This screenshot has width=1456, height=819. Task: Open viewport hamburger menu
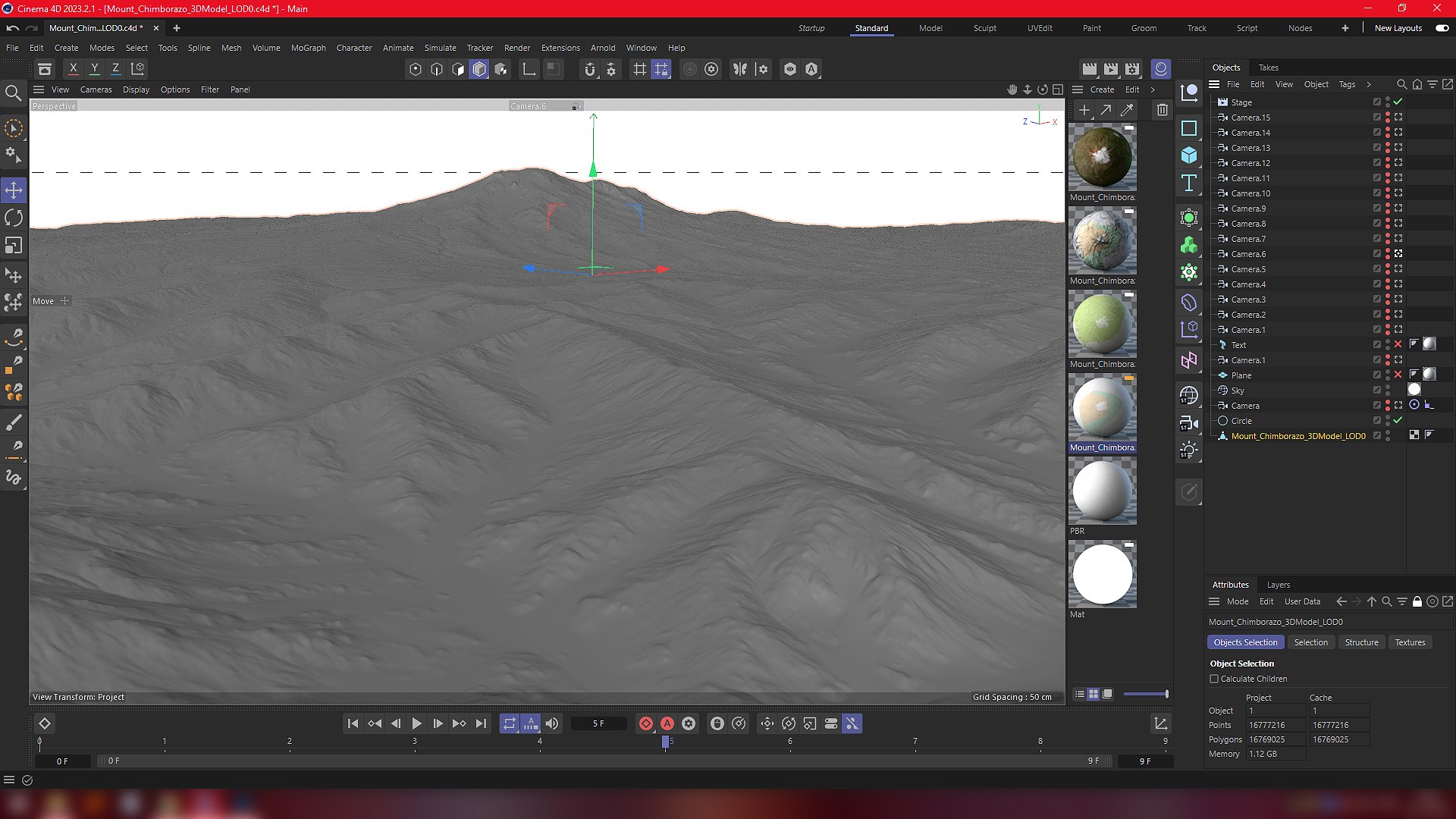click(x=39, y=89)
